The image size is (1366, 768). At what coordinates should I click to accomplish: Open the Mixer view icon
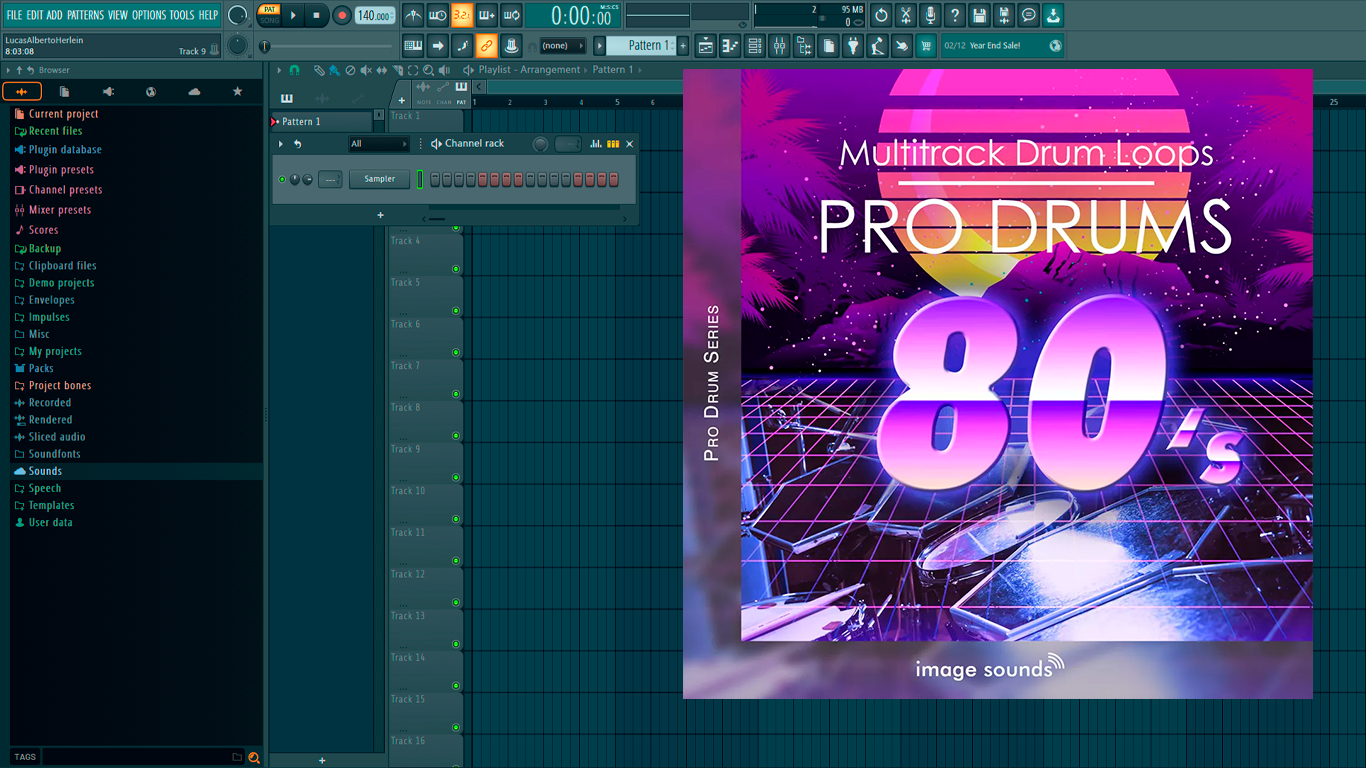(779, 46)
